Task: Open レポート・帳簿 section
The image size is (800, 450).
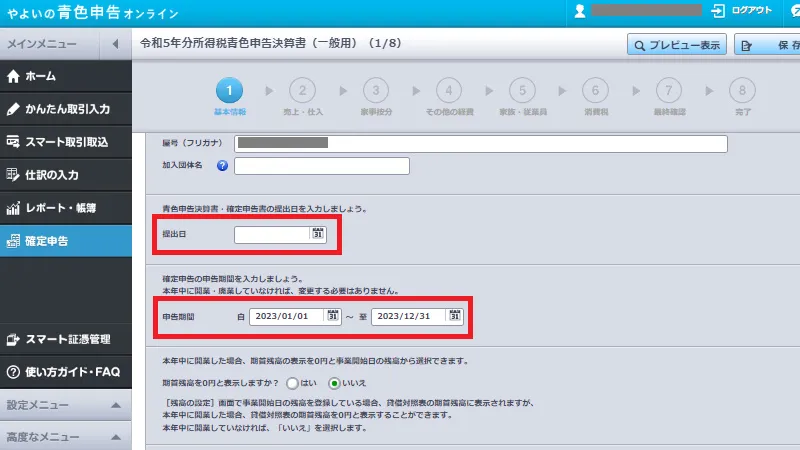Action: (66, 208)
